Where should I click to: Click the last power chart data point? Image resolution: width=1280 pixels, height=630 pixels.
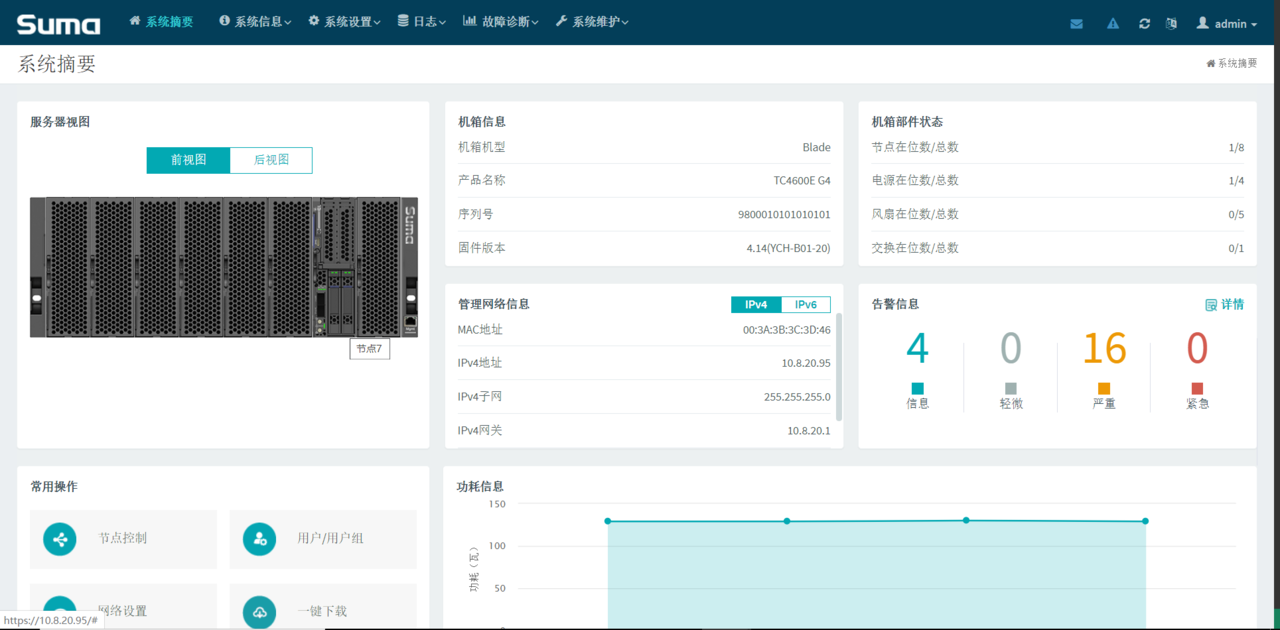pyautogui.click(x=1145, y=521)
